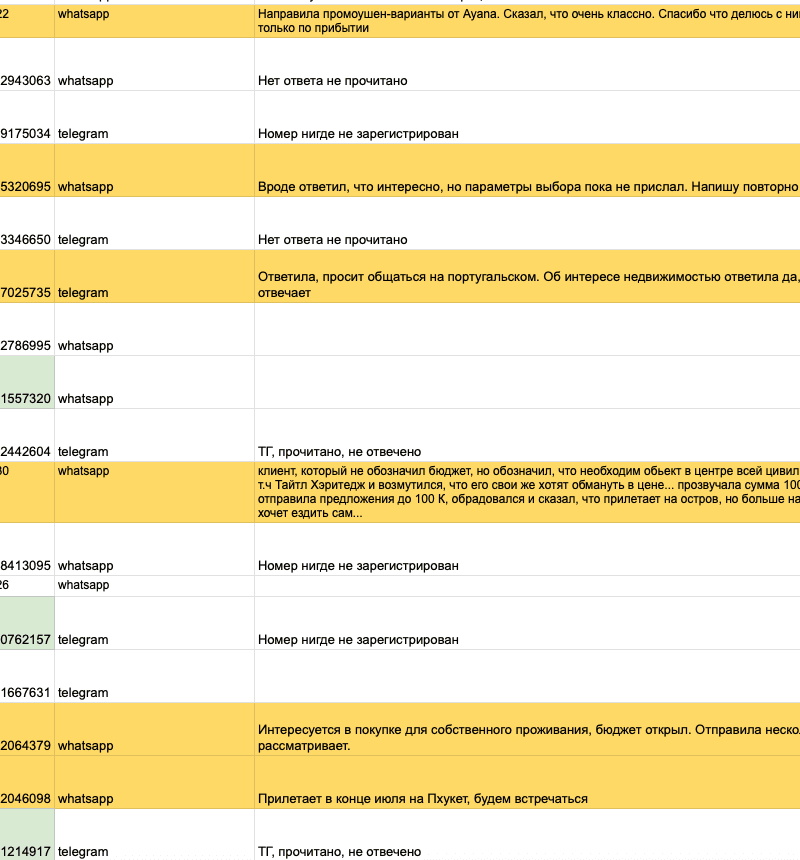Select the green cell containing 1557320
This screenshot has width=800, height=860.
27,382
